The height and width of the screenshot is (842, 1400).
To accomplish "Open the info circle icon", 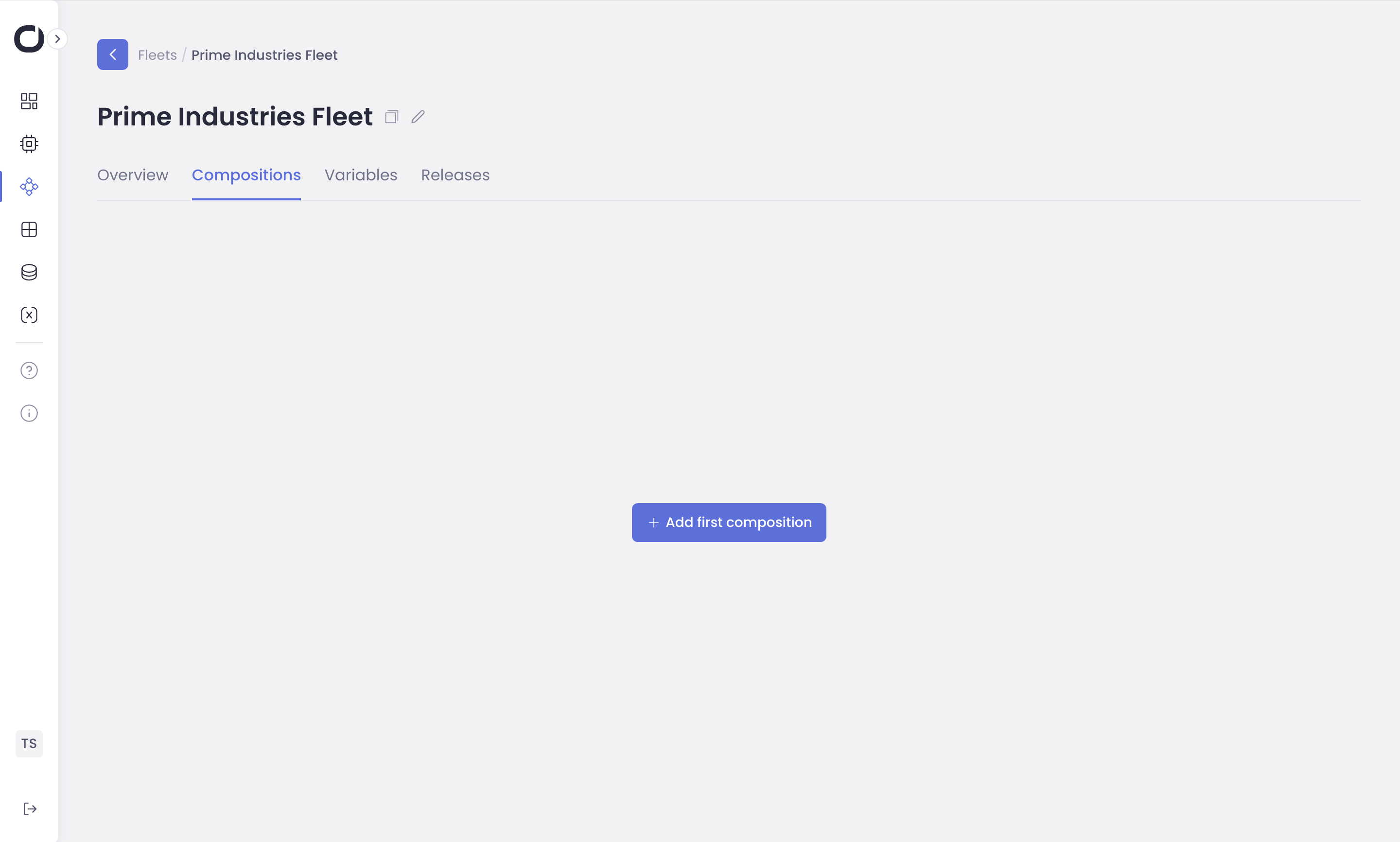I will click(29, 413).
